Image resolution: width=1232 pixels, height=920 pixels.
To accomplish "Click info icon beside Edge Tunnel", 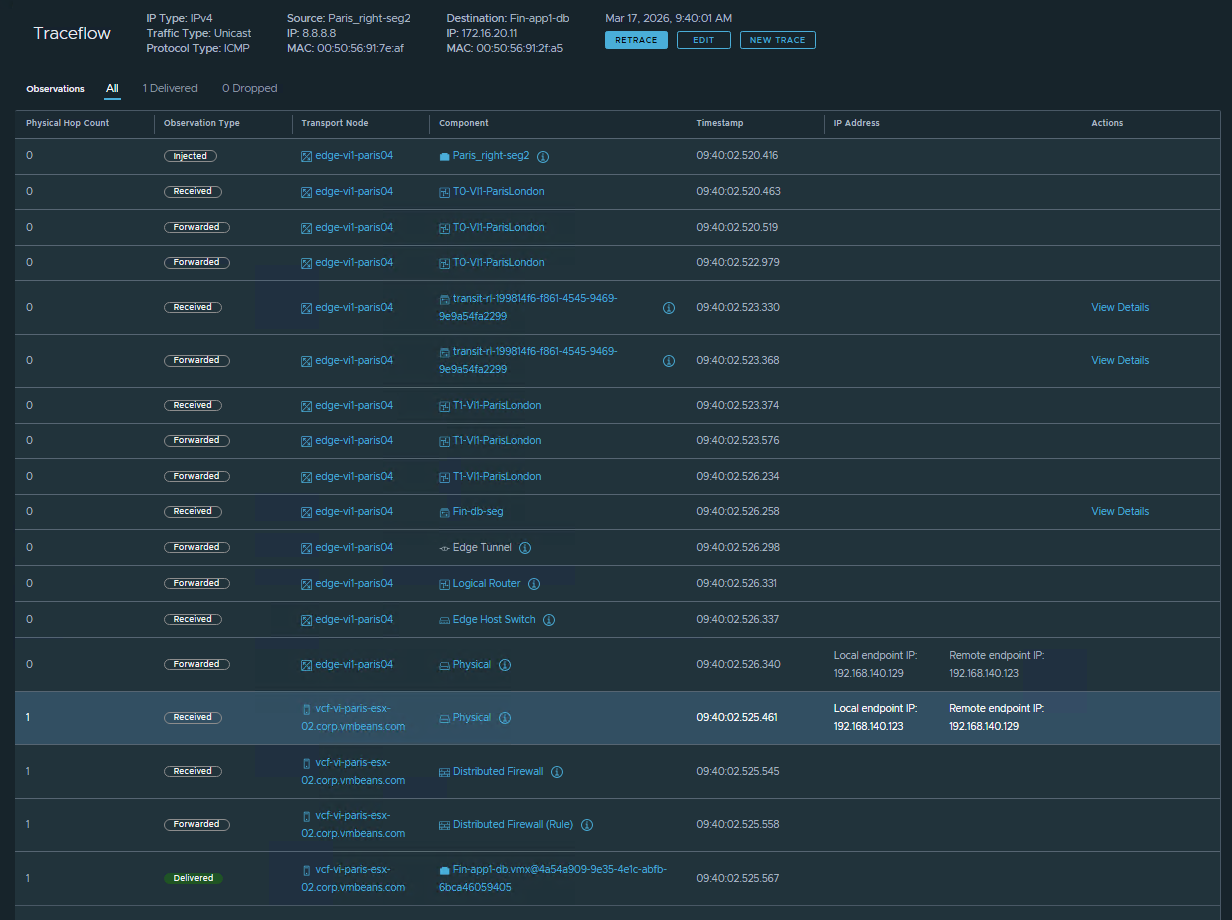I will coord(525,548).
